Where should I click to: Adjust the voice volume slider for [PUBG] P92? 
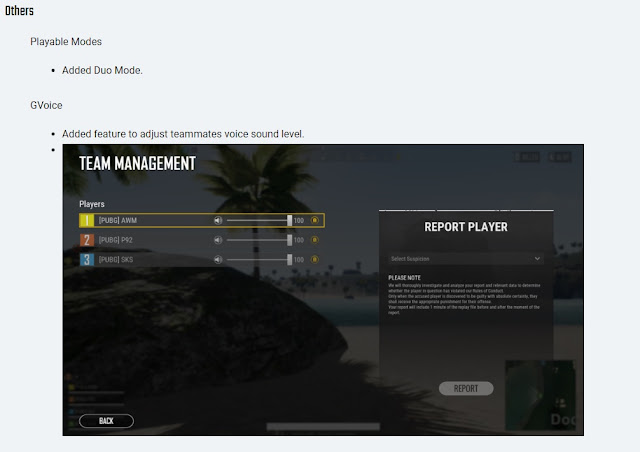(x=259, y=240)
